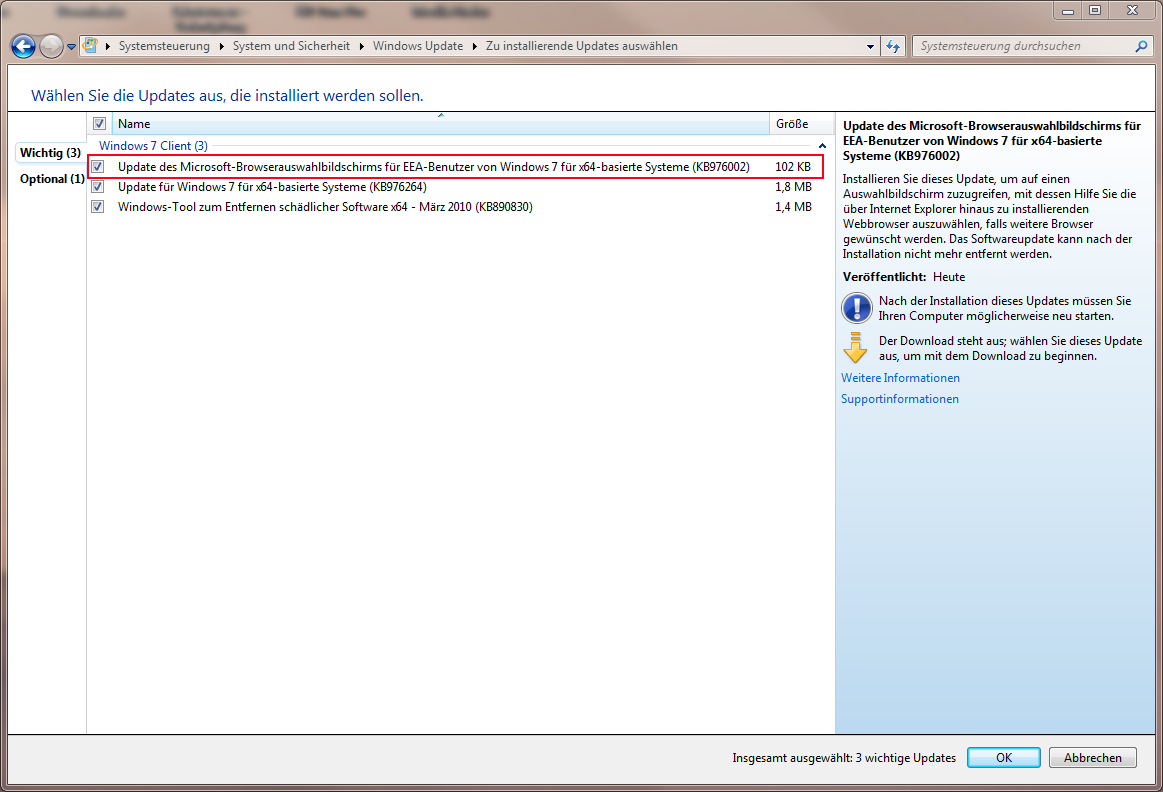
Task: Expand arrow after System und Sicherheit breadcrumb
Action: [x=361, y=47]
